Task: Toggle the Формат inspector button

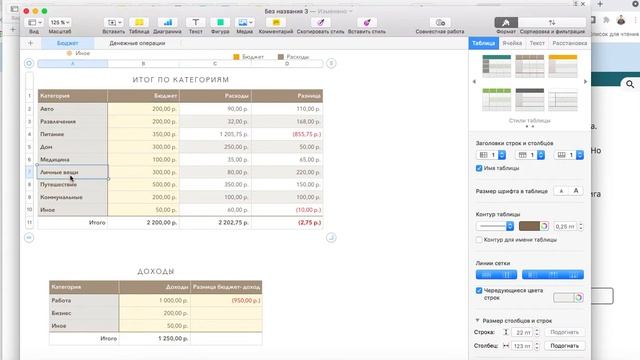Action: coord(506,22)
